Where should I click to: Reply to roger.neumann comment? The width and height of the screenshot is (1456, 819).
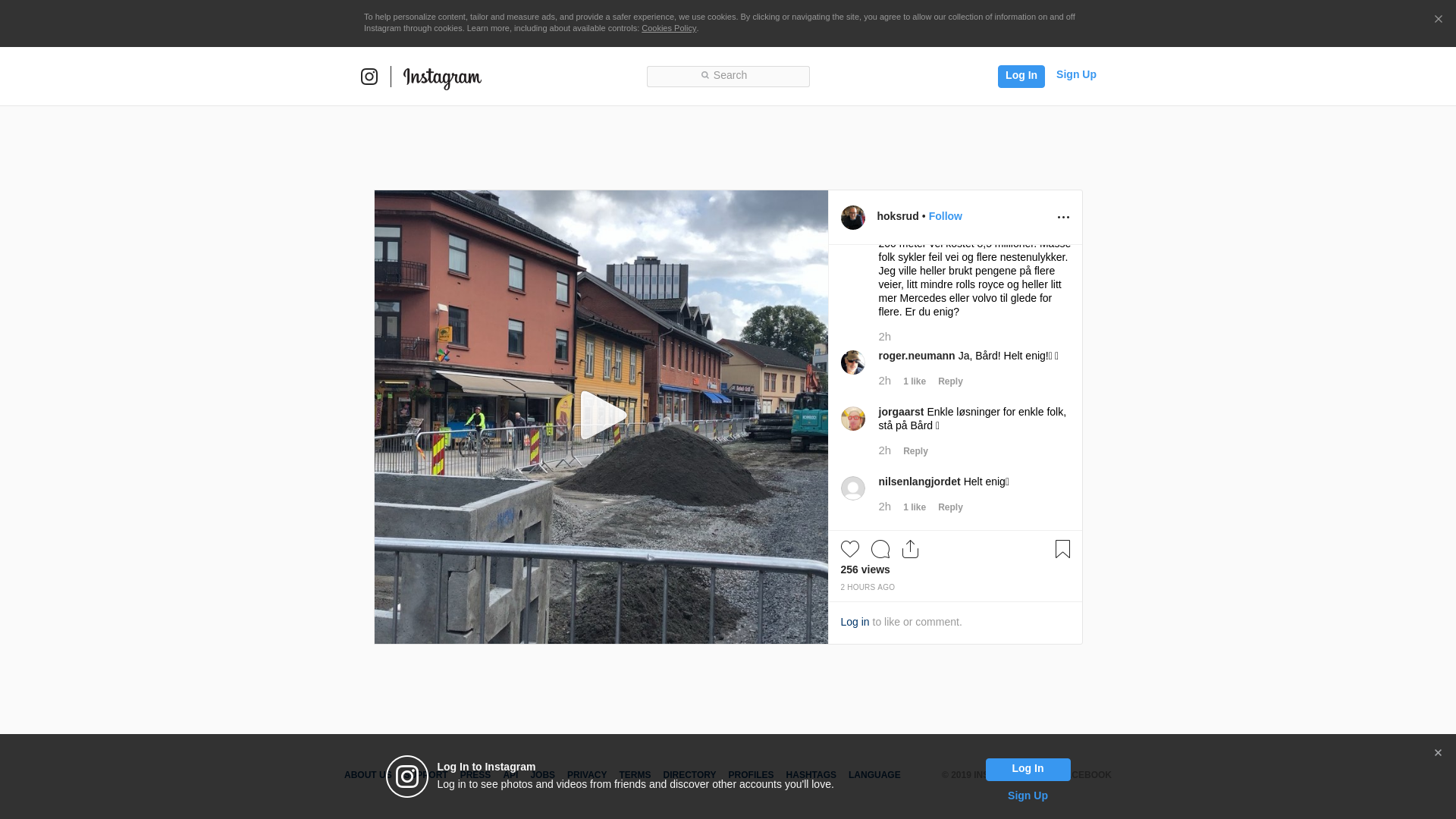950,381
